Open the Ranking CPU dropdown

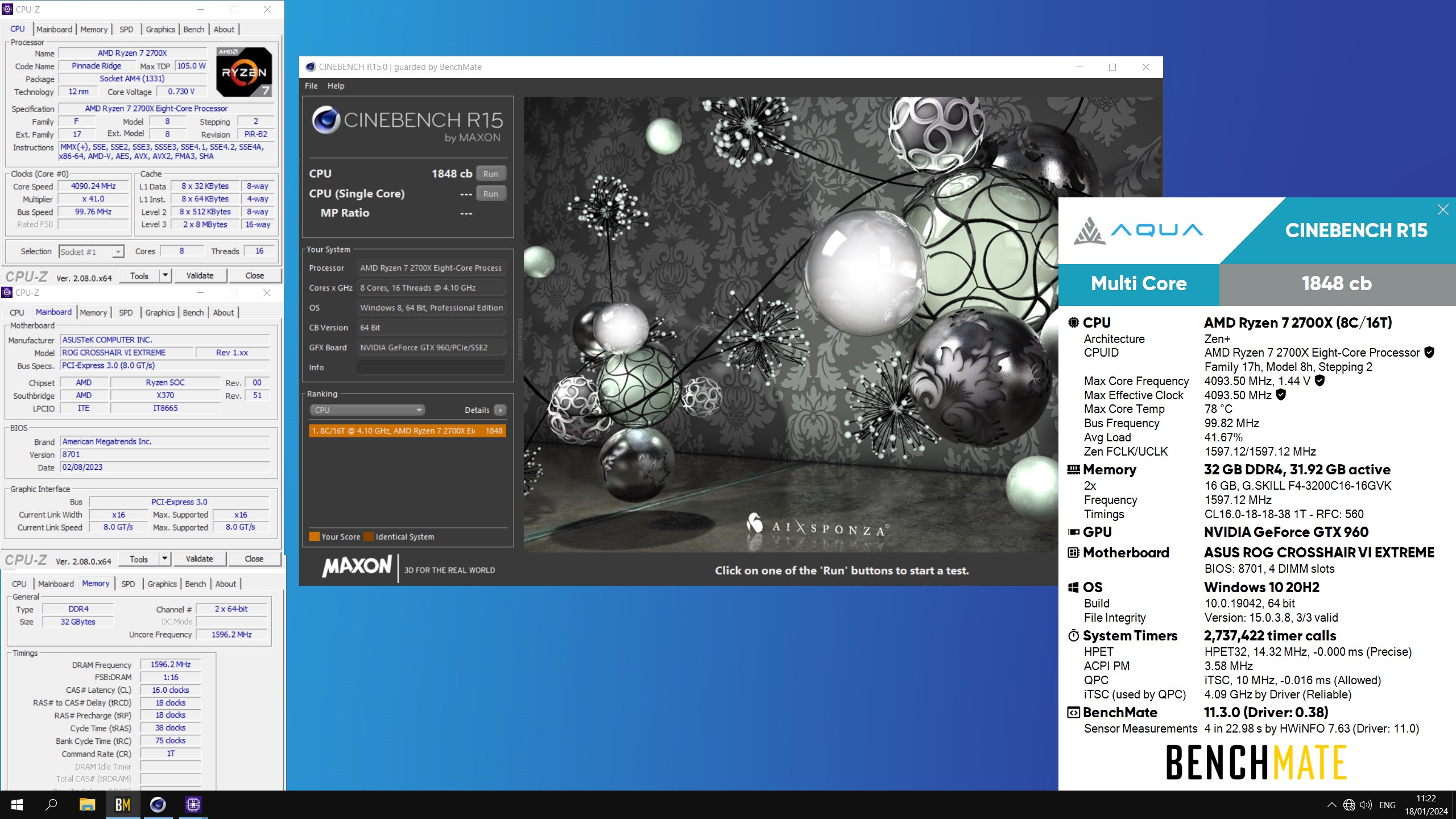point(367,410)
